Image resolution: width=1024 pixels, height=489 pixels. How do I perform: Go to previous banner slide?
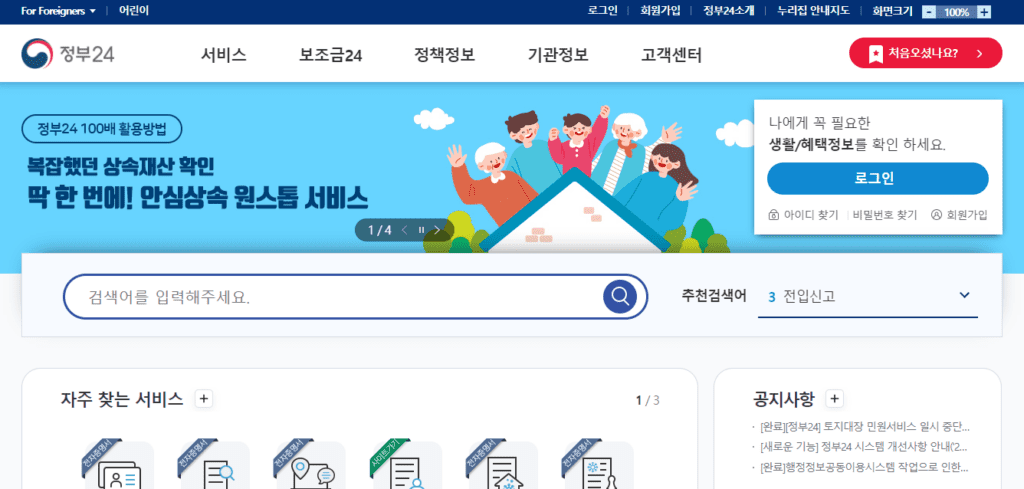(404, 230)
